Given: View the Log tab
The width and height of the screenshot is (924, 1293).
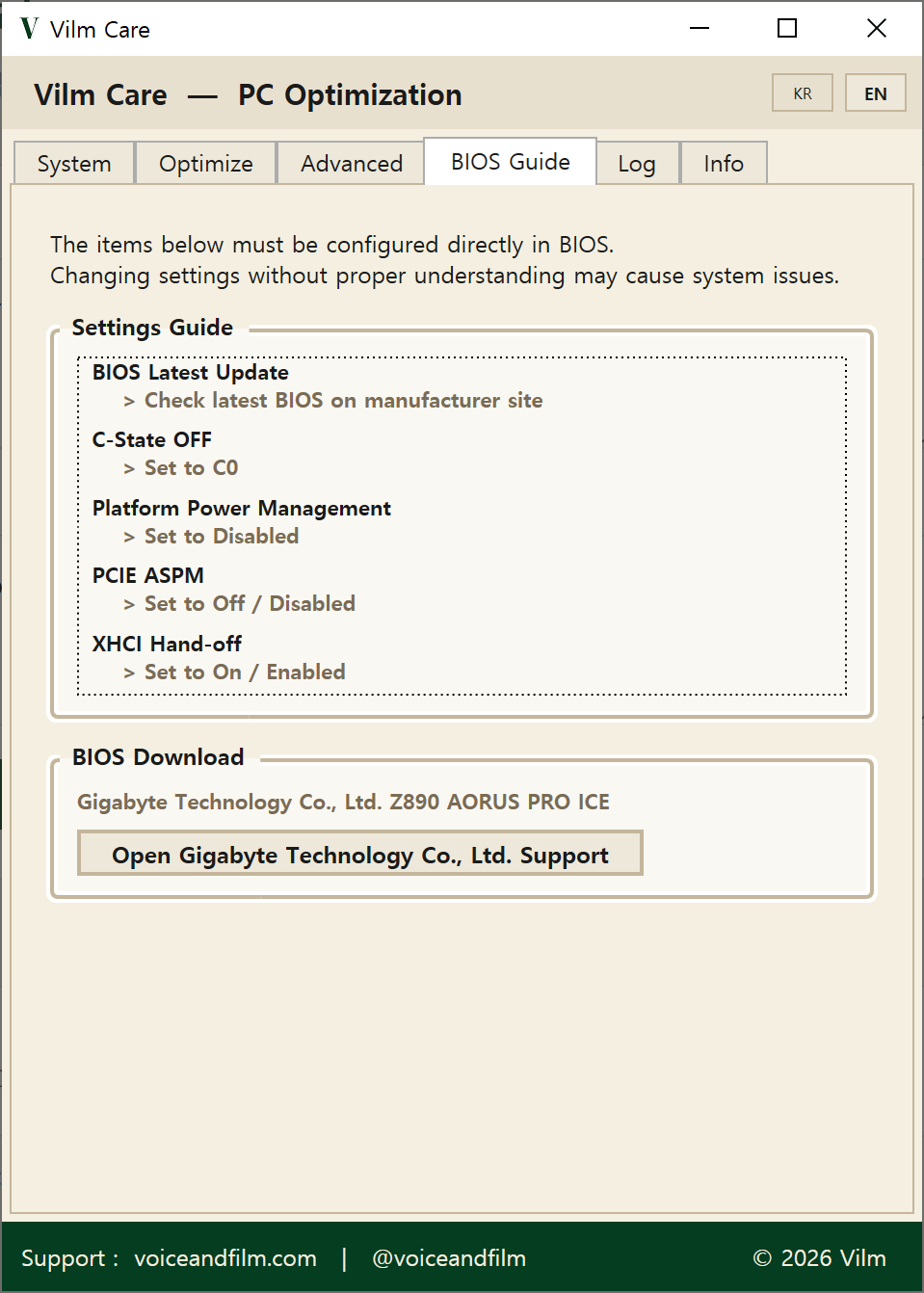Looking at the screenshot, I should [637, 163].
